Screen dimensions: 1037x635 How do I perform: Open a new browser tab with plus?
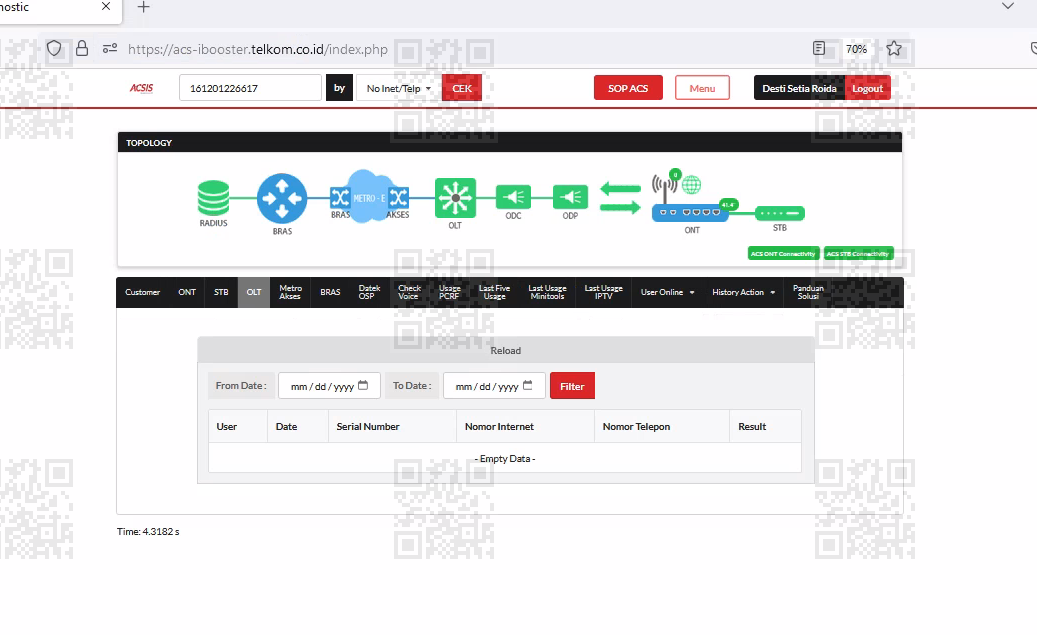point(144,7)
